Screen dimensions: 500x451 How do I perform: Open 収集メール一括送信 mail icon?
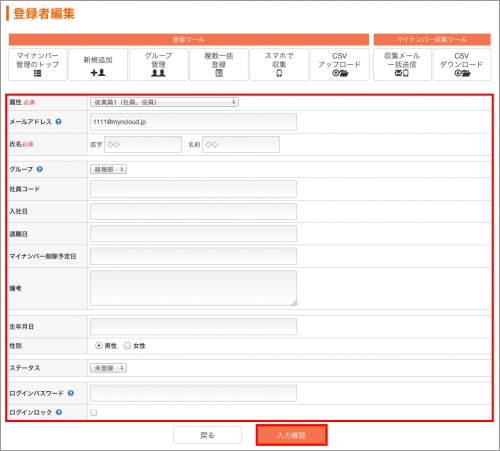click(402, 73)
